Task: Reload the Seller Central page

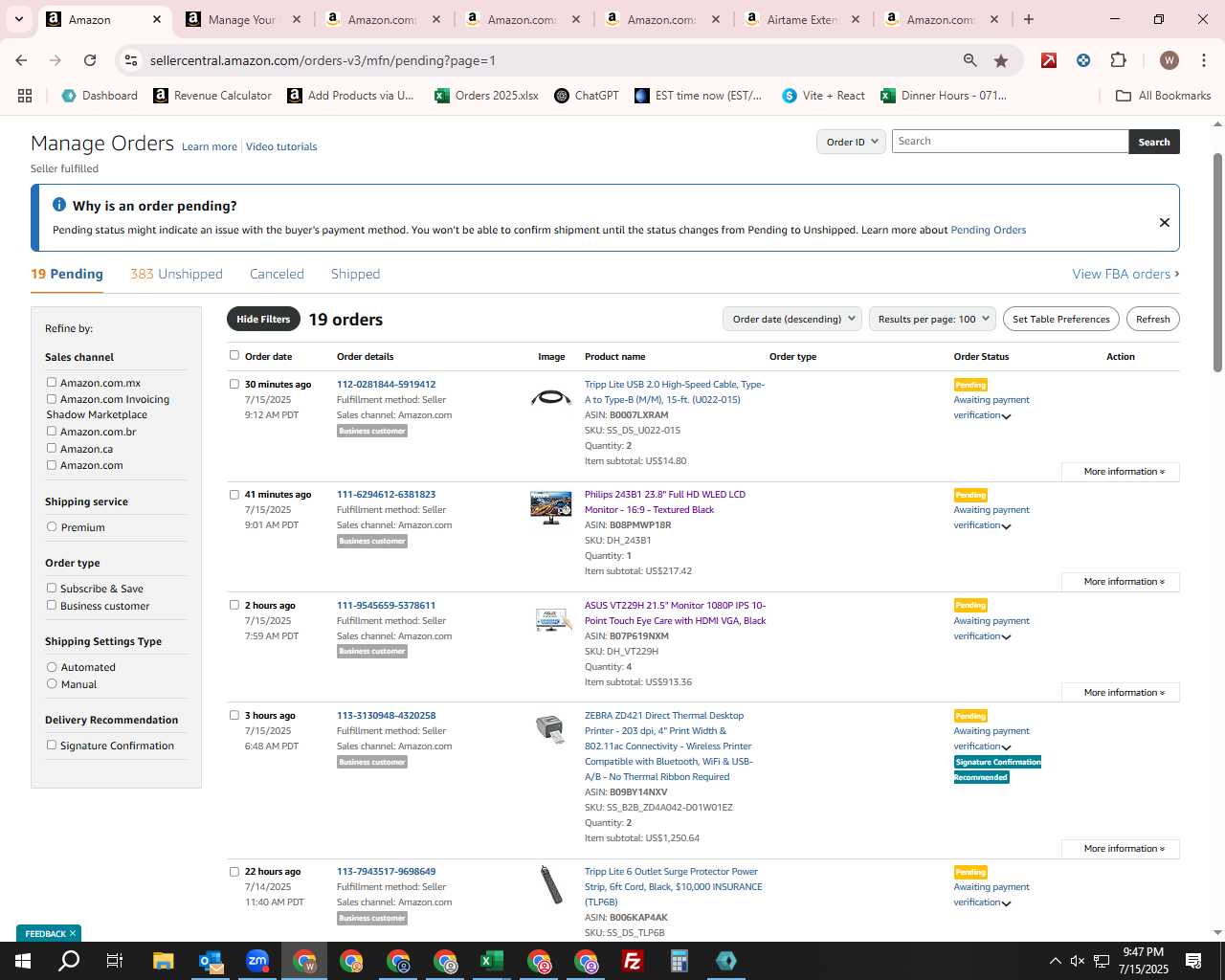Action: coord(90,60)
